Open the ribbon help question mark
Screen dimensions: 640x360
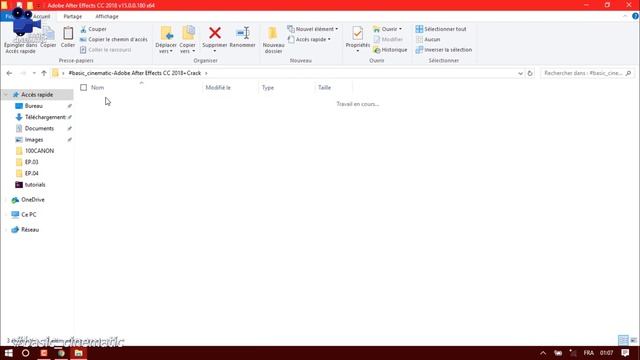coord(635,16)
